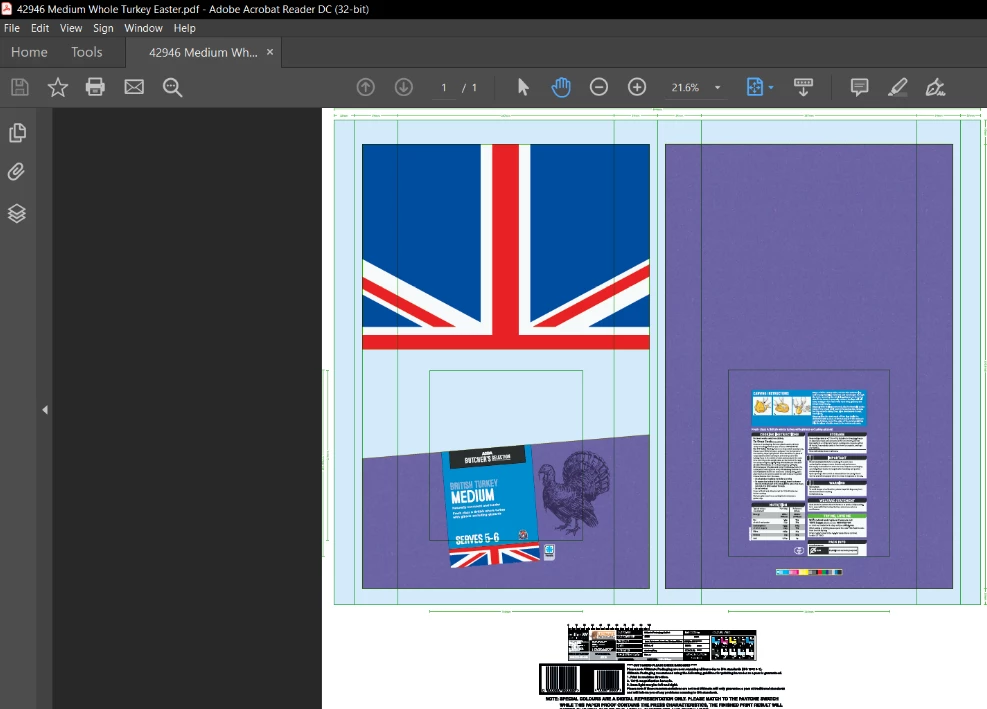Click the Union Jack flag artwork on page
This screenshot has height=709, width=987.
point(505,247)
